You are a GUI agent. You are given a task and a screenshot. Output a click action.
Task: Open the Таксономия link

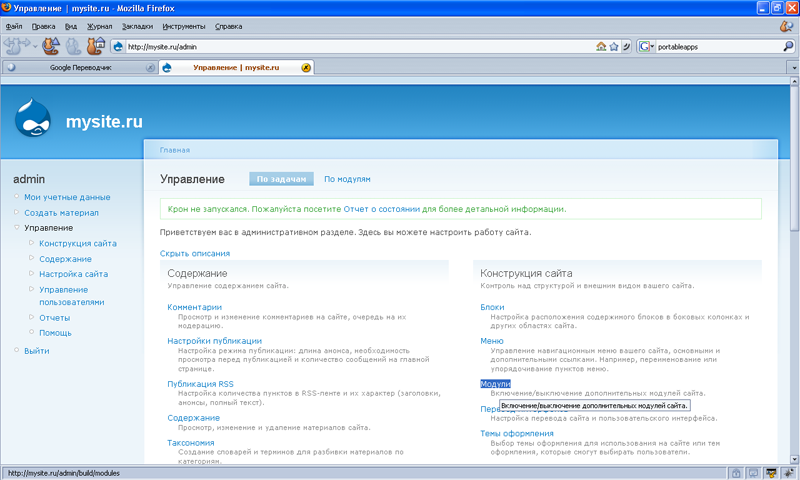(190, 443)
